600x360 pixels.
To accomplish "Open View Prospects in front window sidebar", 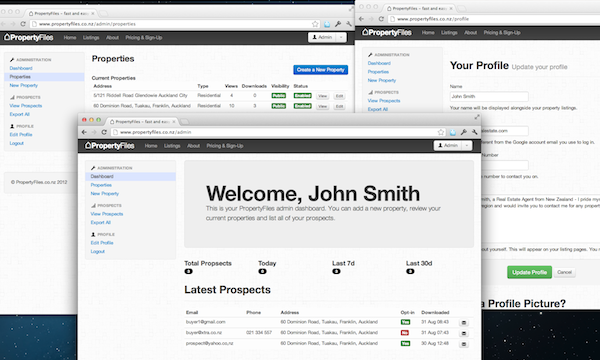I will (107, 214).
